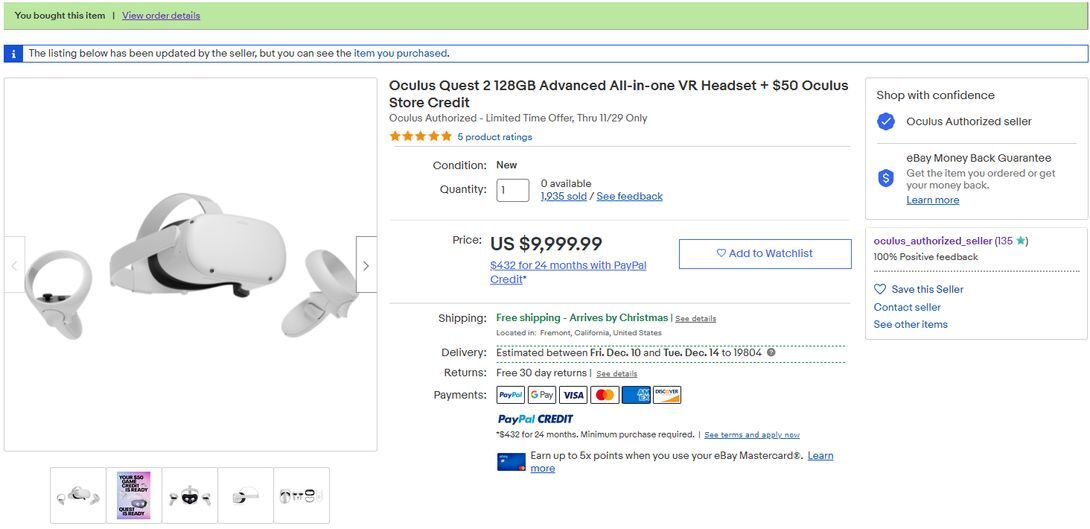Screen dimensions: 1090x529
Task: Click the blue info icon in notice bar
Action: [13, 54]
